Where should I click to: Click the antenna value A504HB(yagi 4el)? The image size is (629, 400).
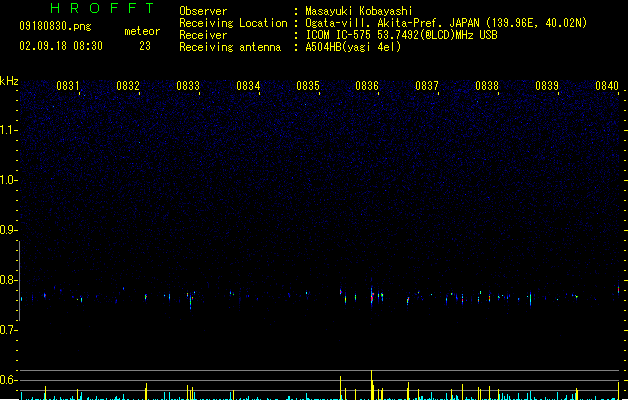(353, 47)
